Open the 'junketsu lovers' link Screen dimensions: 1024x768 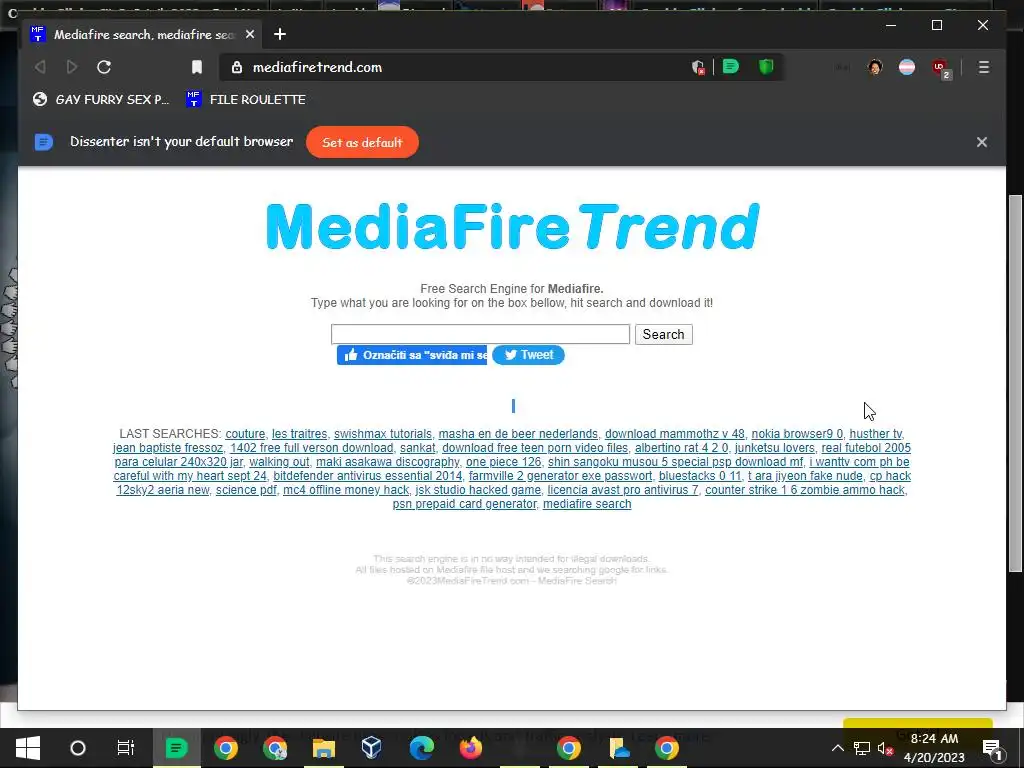coord(775,448)
